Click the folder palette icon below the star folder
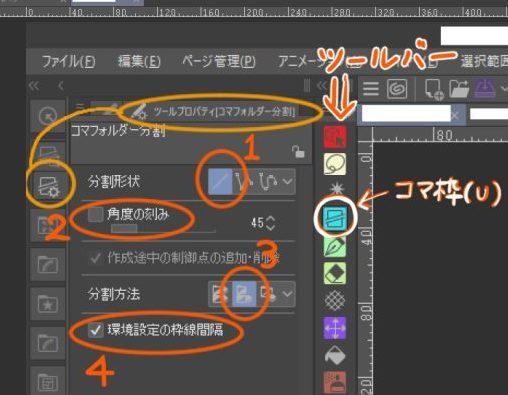The width and height of the screenshot is (508, 395). (x=48, y=343)
